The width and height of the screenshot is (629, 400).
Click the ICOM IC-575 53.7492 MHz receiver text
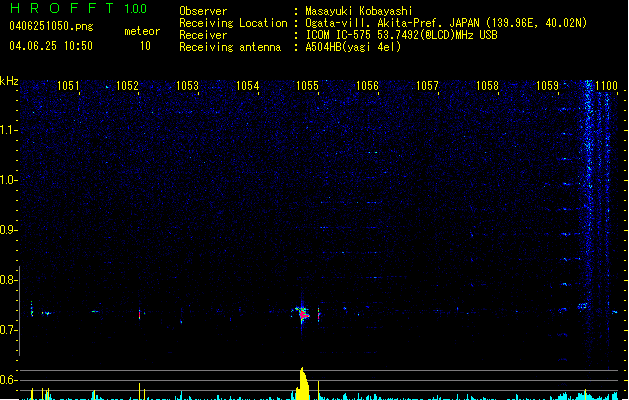tap(401, 35)
